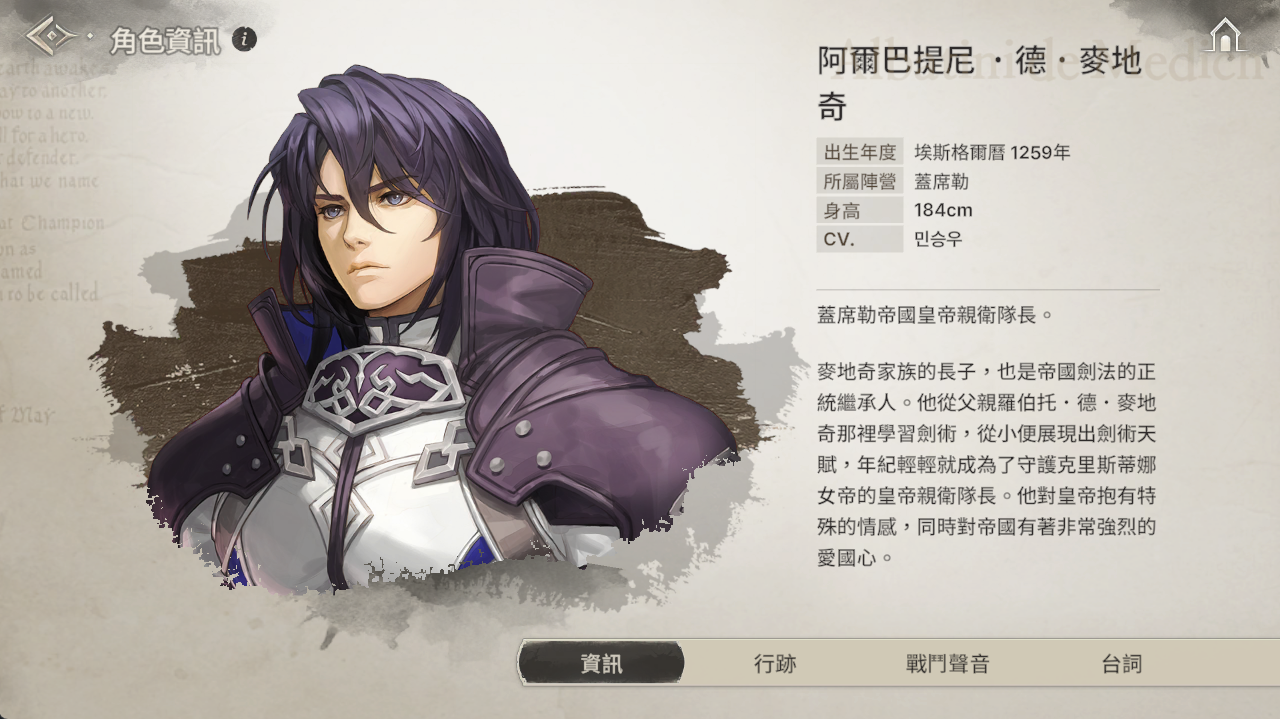The width and height of the screenshot is (1280, 719).
Task: Open the info icon beside 角色資訊
Action: tap(244, 40)
